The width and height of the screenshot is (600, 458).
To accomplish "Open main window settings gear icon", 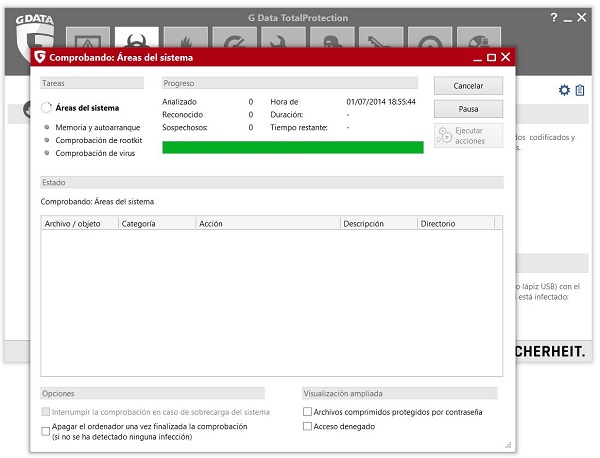I will [x=564, y=90].
